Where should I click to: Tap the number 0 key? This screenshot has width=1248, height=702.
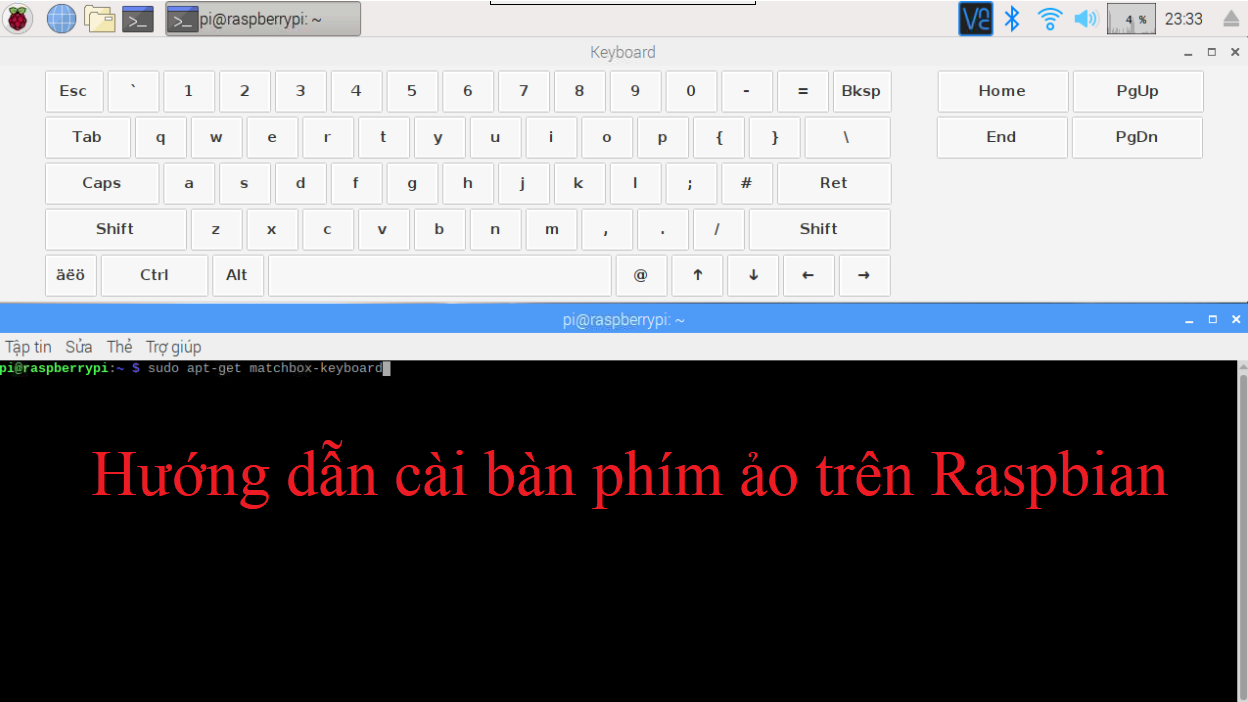(x=691, y=91)
